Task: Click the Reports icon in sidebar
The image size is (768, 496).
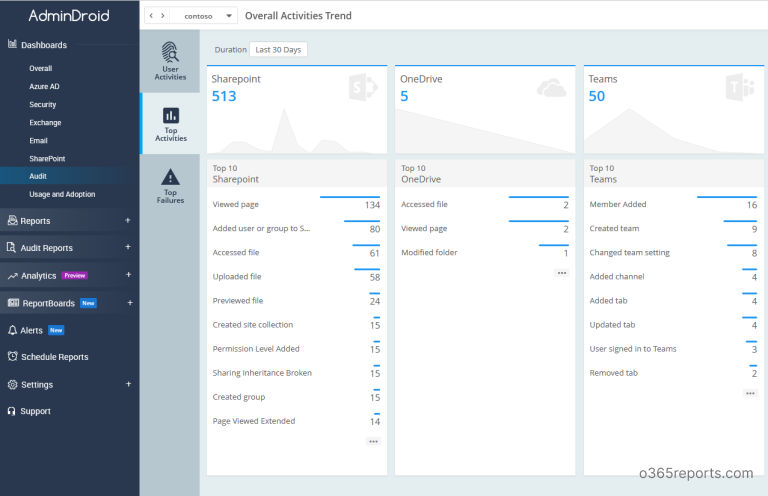Action: tap(12, 220)
